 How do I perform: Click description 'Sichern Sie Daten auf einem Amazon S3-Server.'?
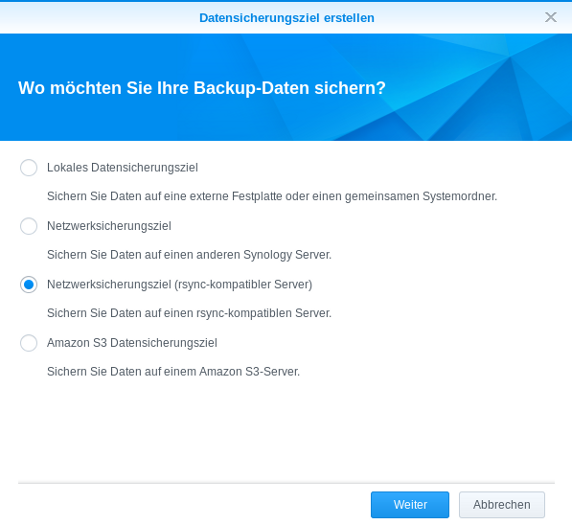(173, 371)
